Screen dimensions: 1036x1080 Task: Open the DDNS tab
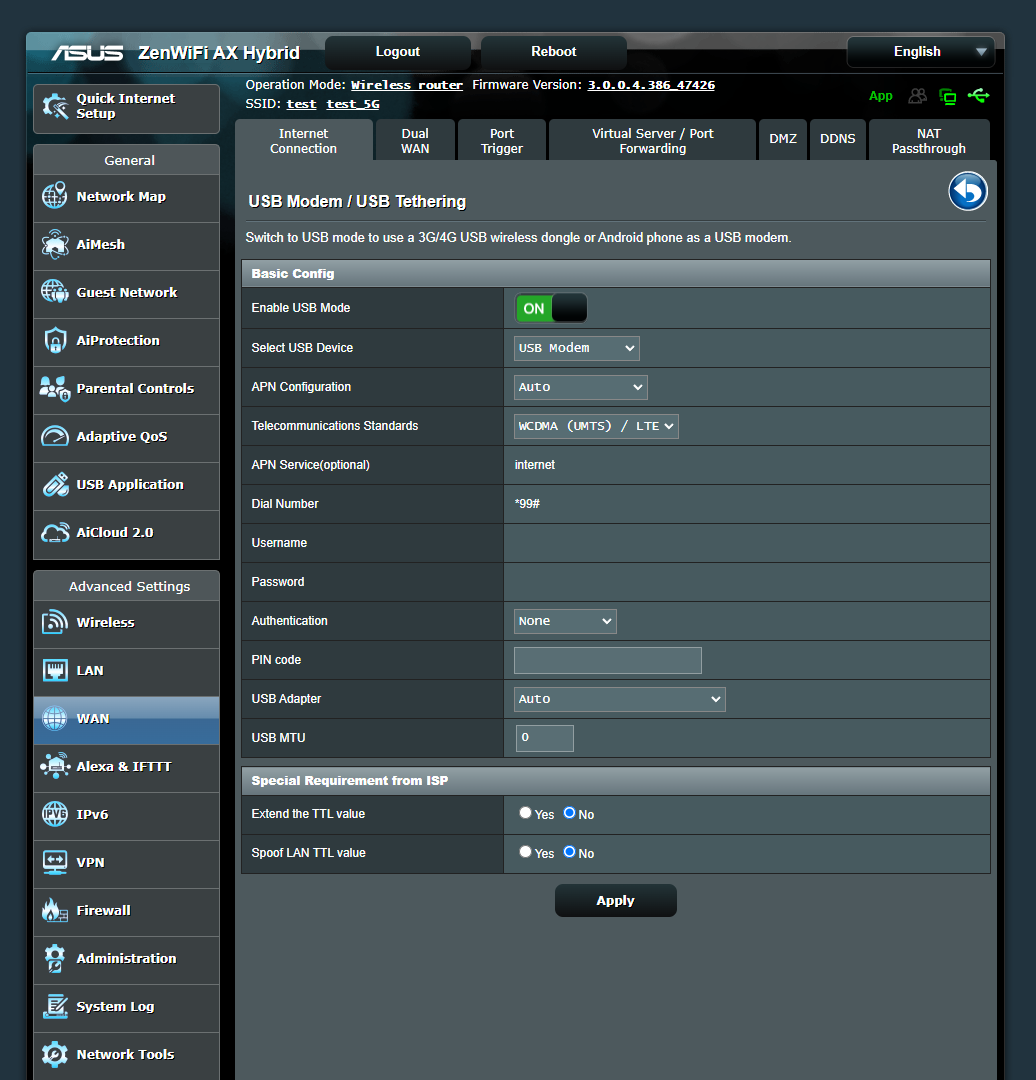838,139
